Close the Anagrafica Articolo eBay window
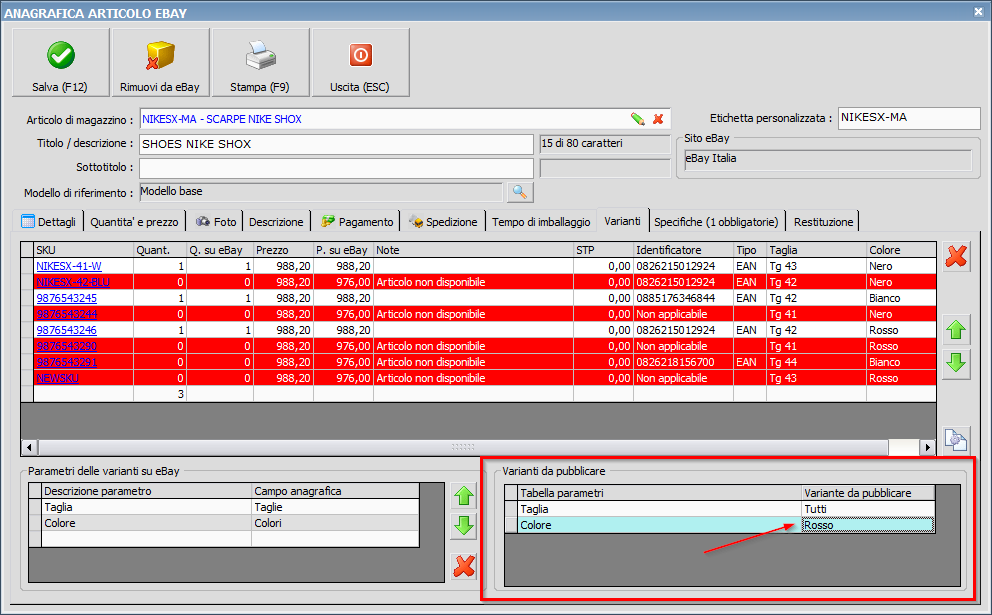Image resolution: width=992 pixels, height=615 pixels. [x=978, y=11]
